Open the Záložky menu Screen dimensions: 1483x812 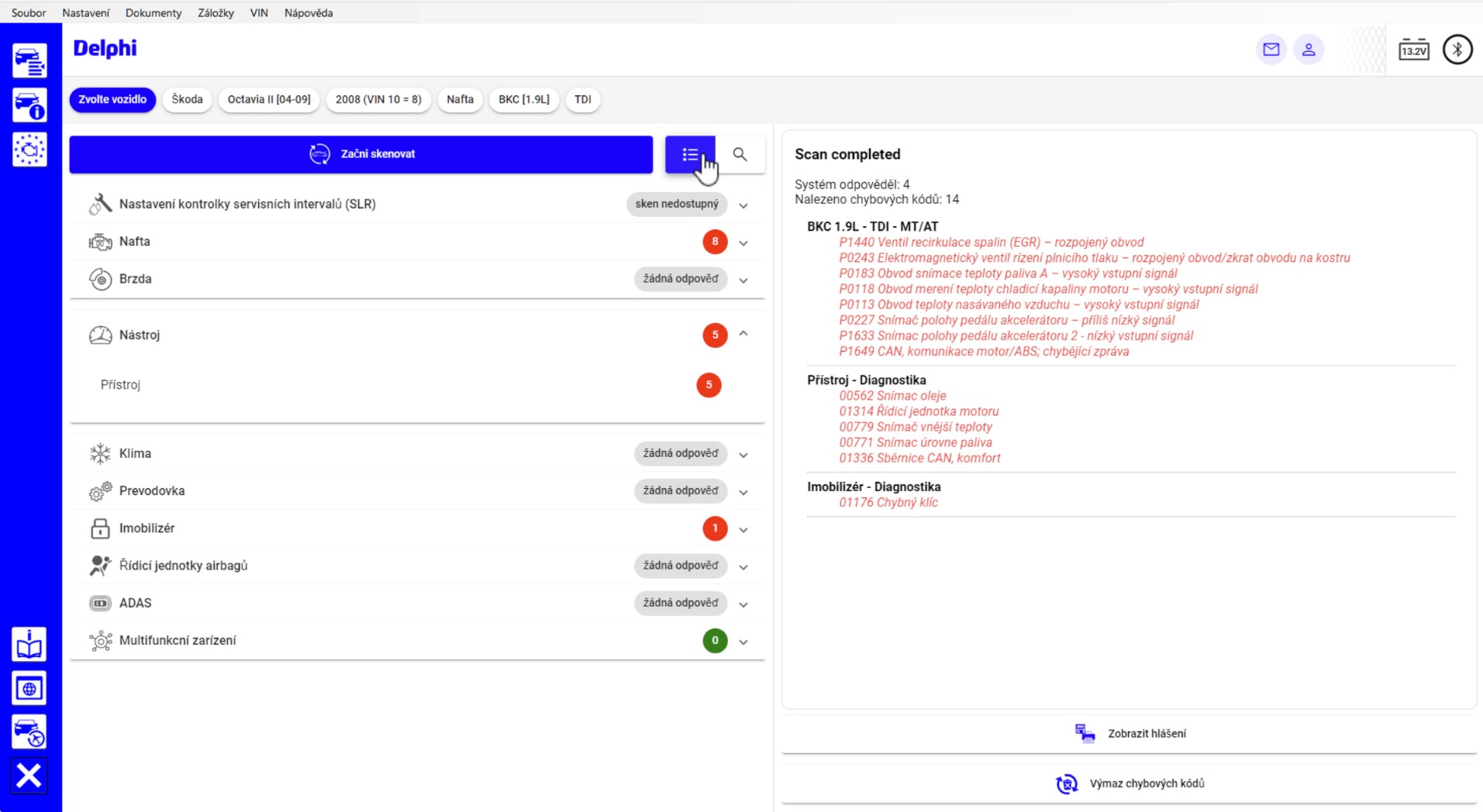pyautogui.click(x=216, y=12)
